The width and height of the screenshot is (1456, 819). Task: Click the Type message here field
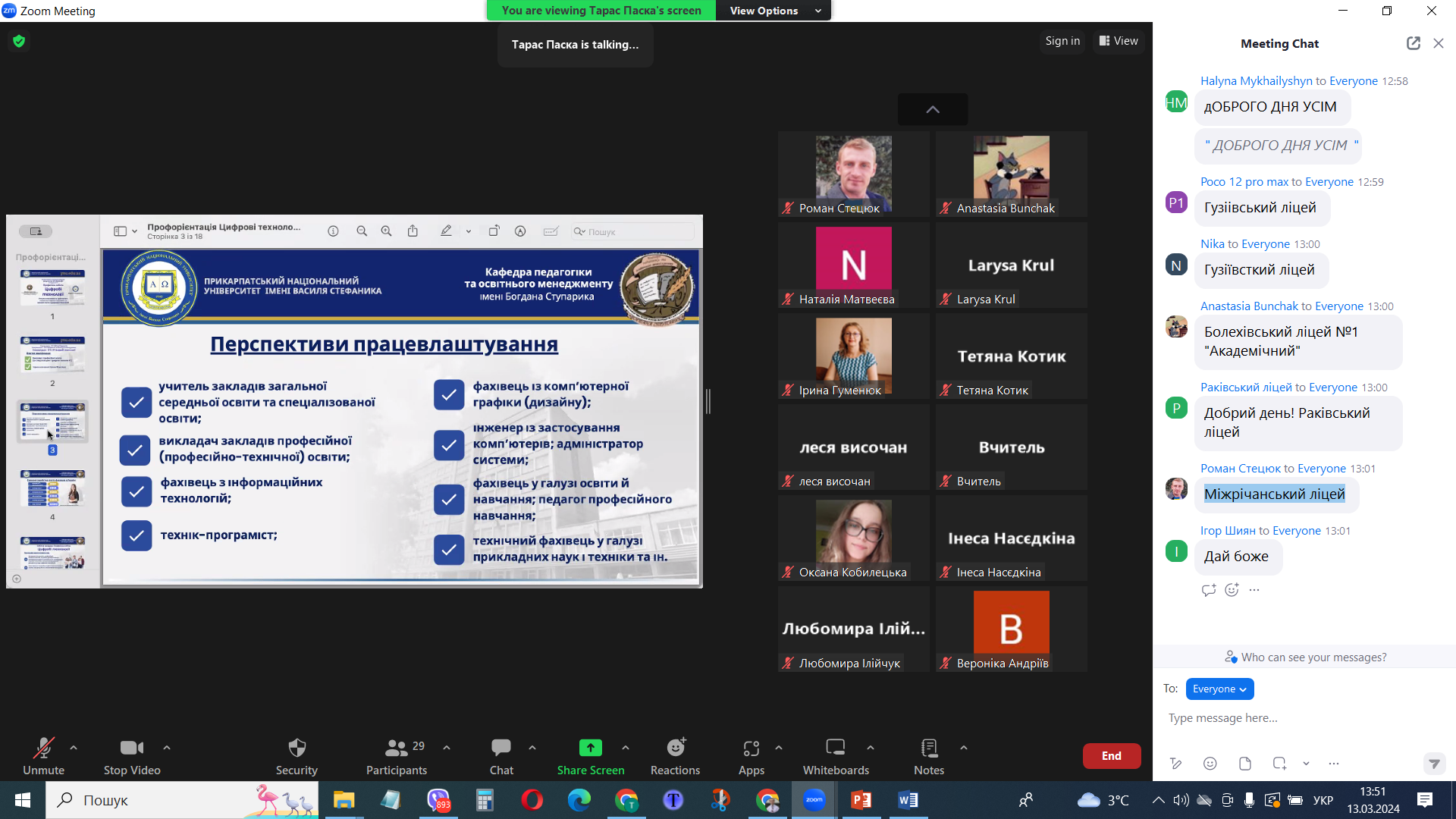(x=1289, y=717)
